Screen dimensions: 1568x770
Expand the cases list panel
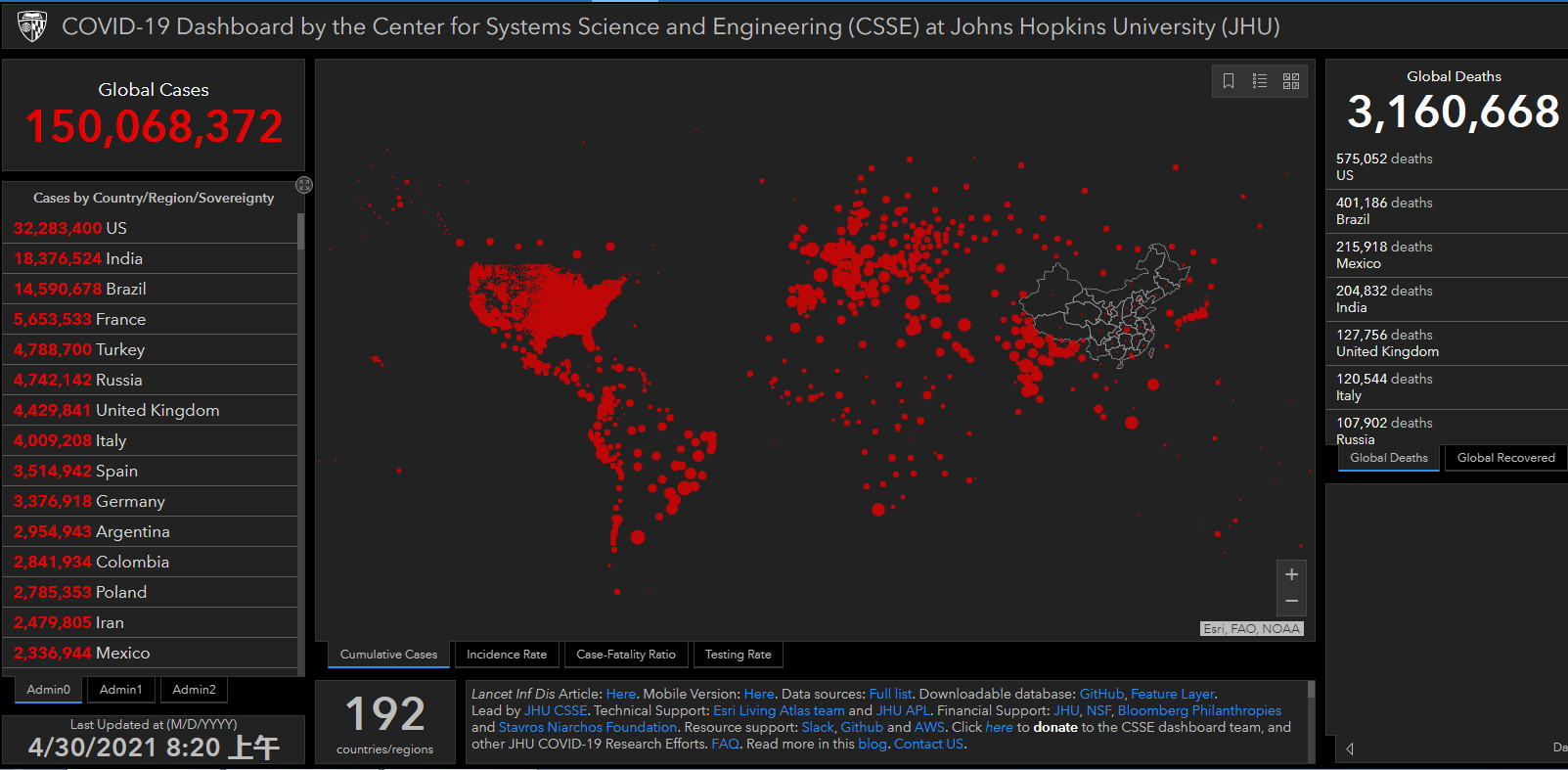coord(304,185)
